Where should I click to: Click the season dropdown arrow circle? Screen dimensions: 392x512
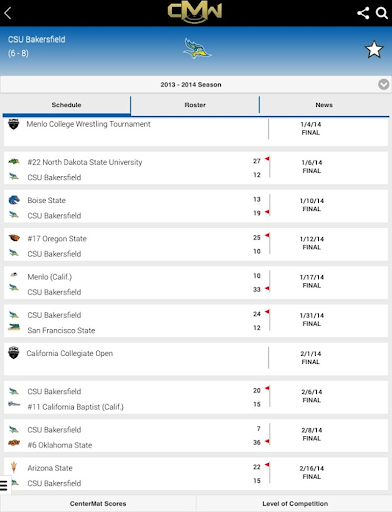384,84
